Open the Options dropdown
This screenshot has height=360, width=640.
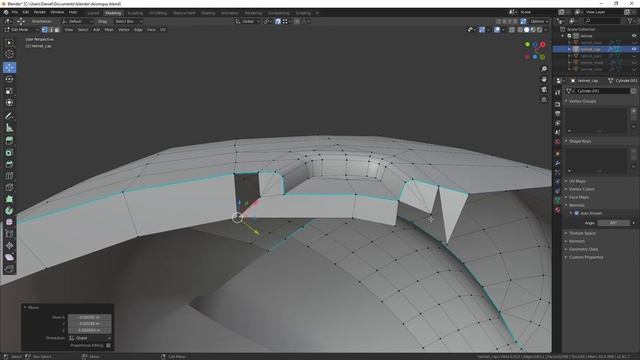[539, 21]
